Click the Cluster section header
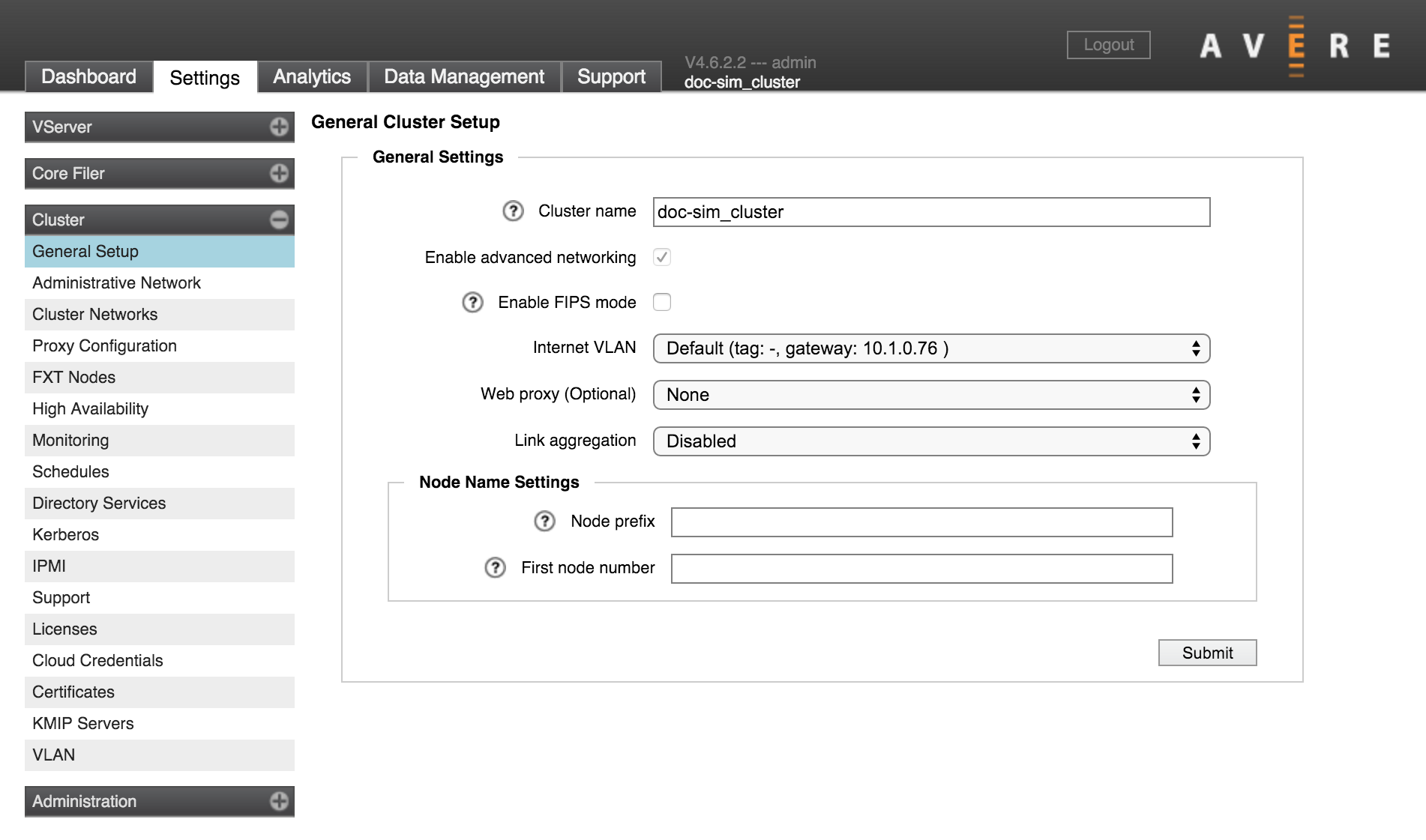This screenshot has width=1426, height=840. (160, 220)
